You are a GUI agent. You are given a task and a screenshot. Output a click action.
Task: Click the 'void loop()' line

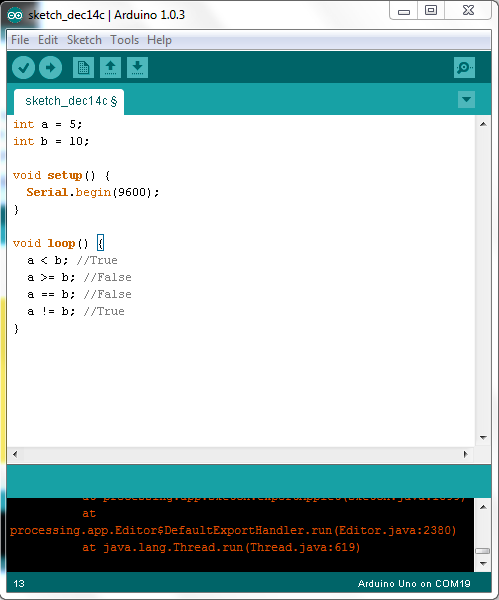(58, 243)
